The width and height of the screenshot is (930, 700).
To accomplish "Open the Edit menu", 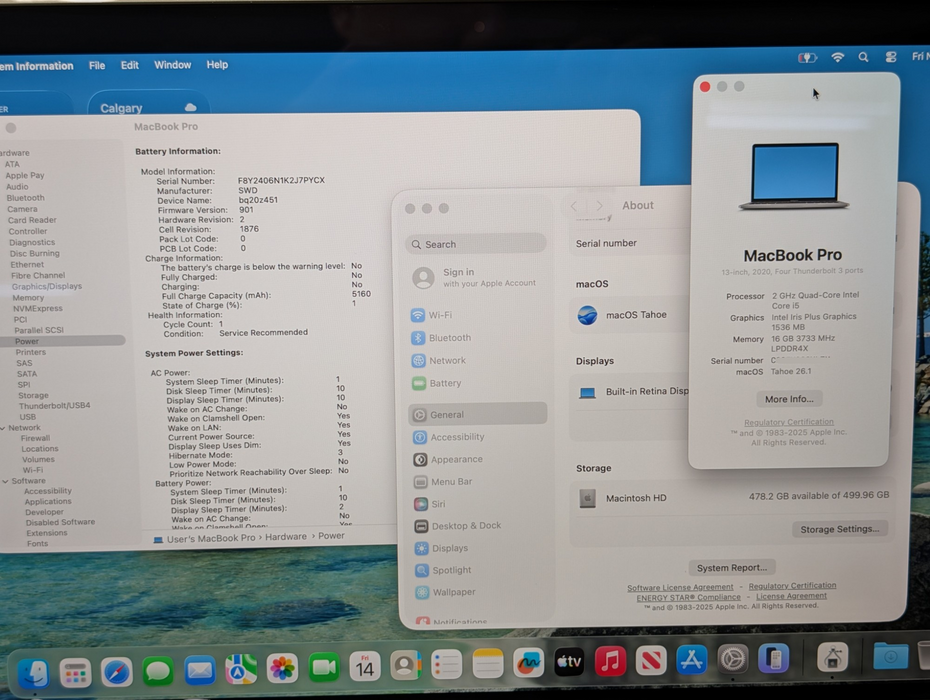I will tap(129, 65).
